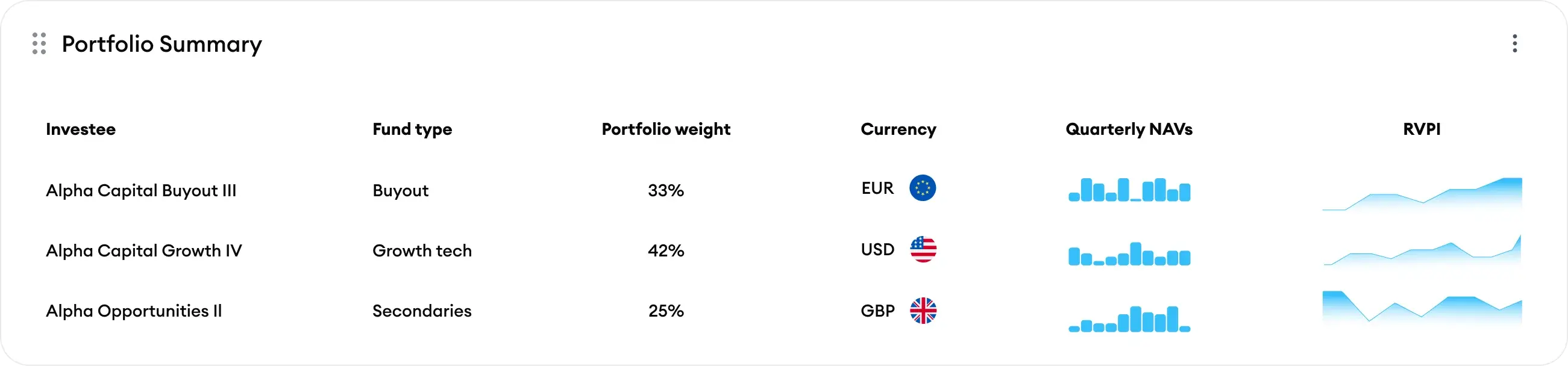
Task: Open Quarterly NAVs bar chart for Buyout III
Action: (1129, 190)
